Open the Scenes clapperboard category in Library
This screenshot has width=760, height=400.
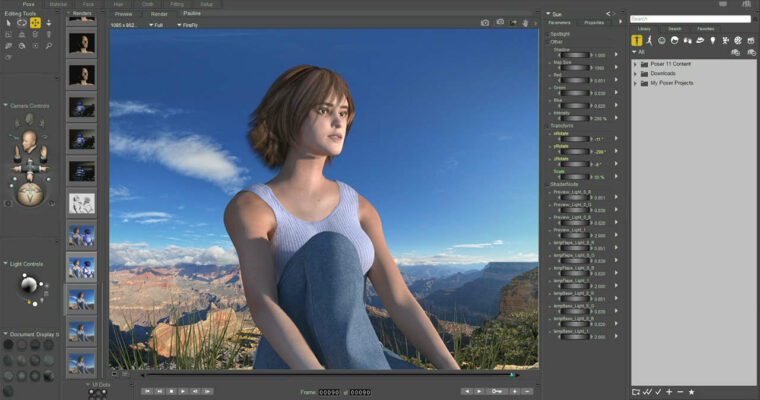tap(751, 41)
